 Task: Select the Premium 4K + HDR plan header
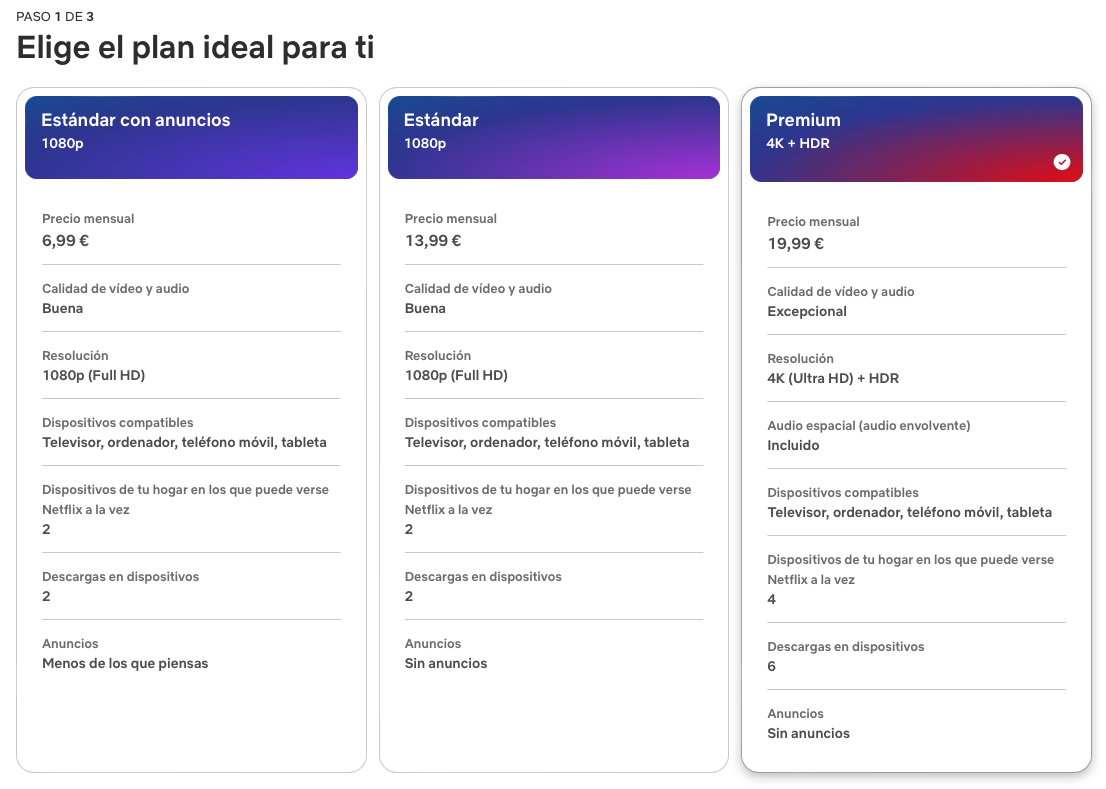click(916, 139)
